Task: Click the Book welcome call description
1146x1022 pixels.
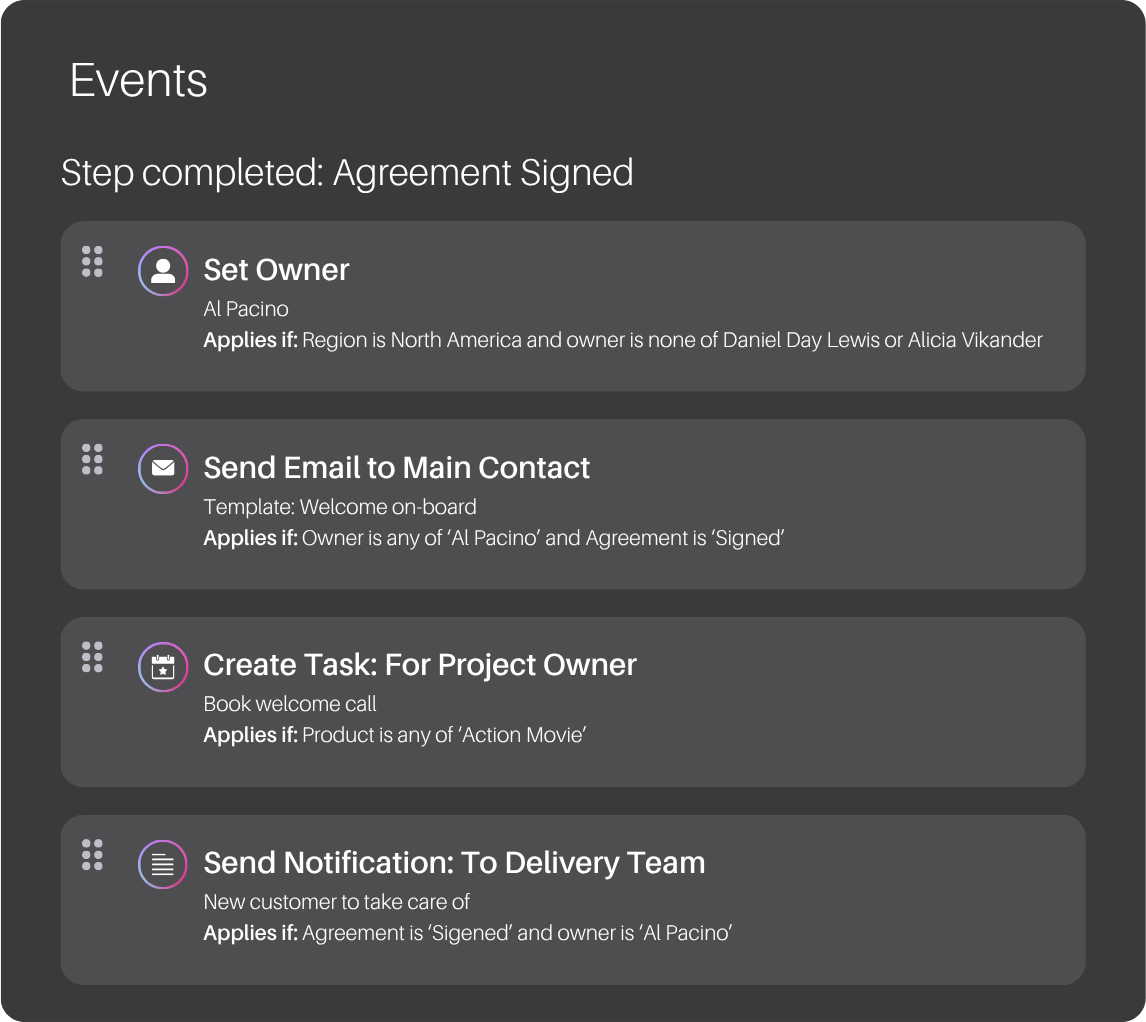Action: pos(290,704)
